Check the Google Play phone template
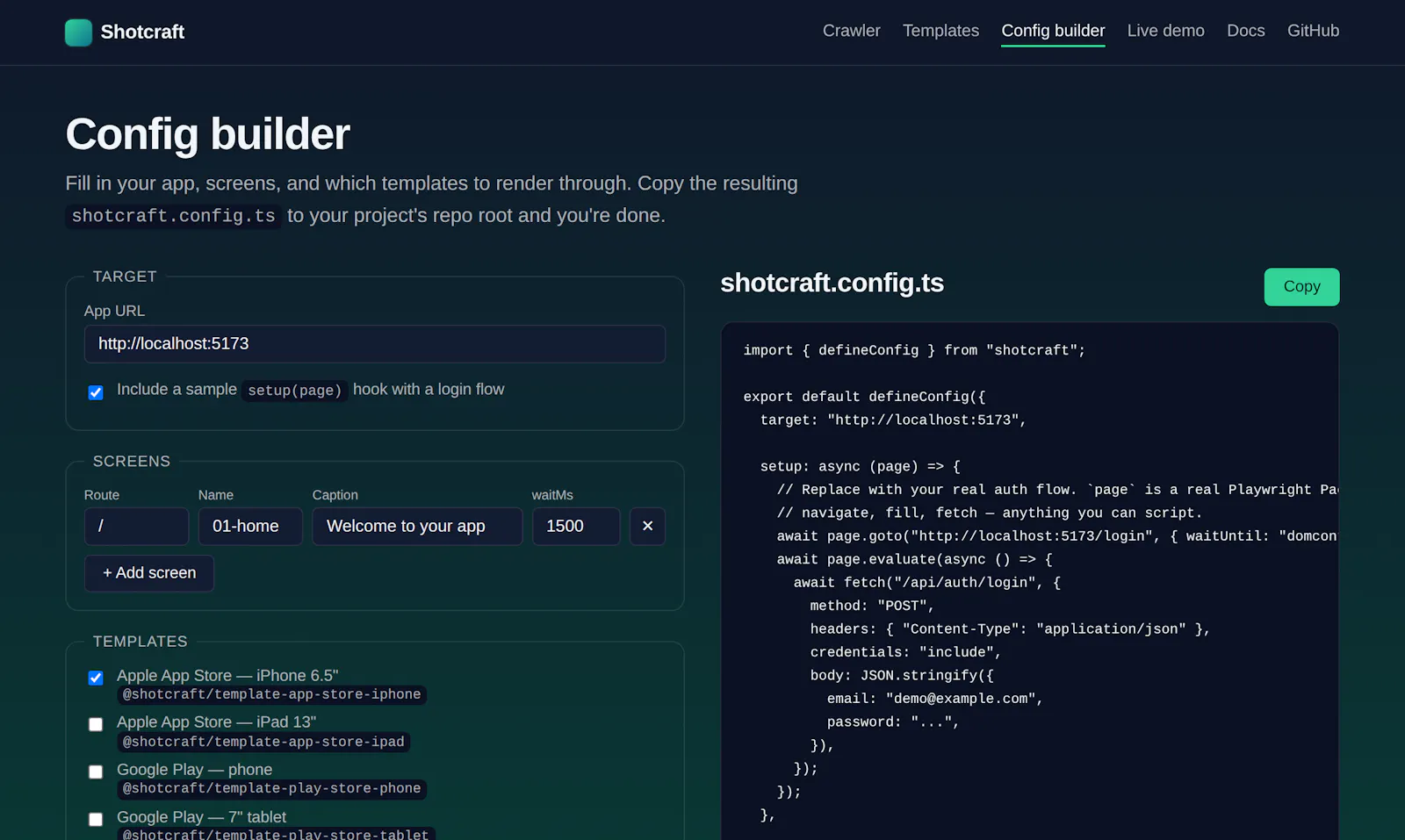Viewport: 1405px width, 840px height. [96, 772]
